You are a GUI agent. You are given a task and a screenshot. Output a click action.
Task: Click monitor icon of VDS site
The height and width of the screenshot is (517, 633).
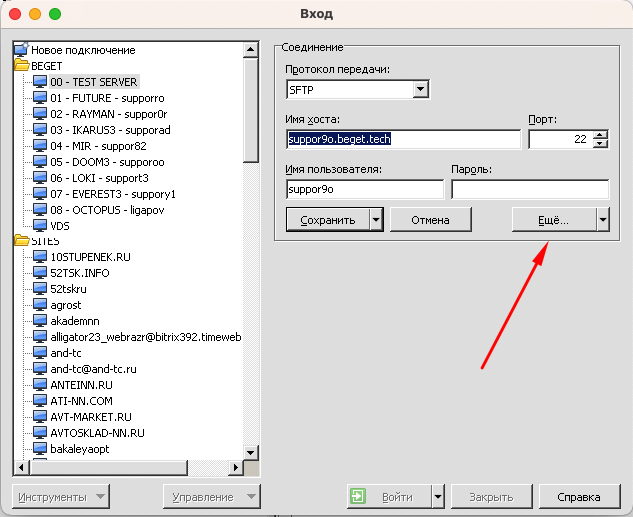(x=40, y=225)
